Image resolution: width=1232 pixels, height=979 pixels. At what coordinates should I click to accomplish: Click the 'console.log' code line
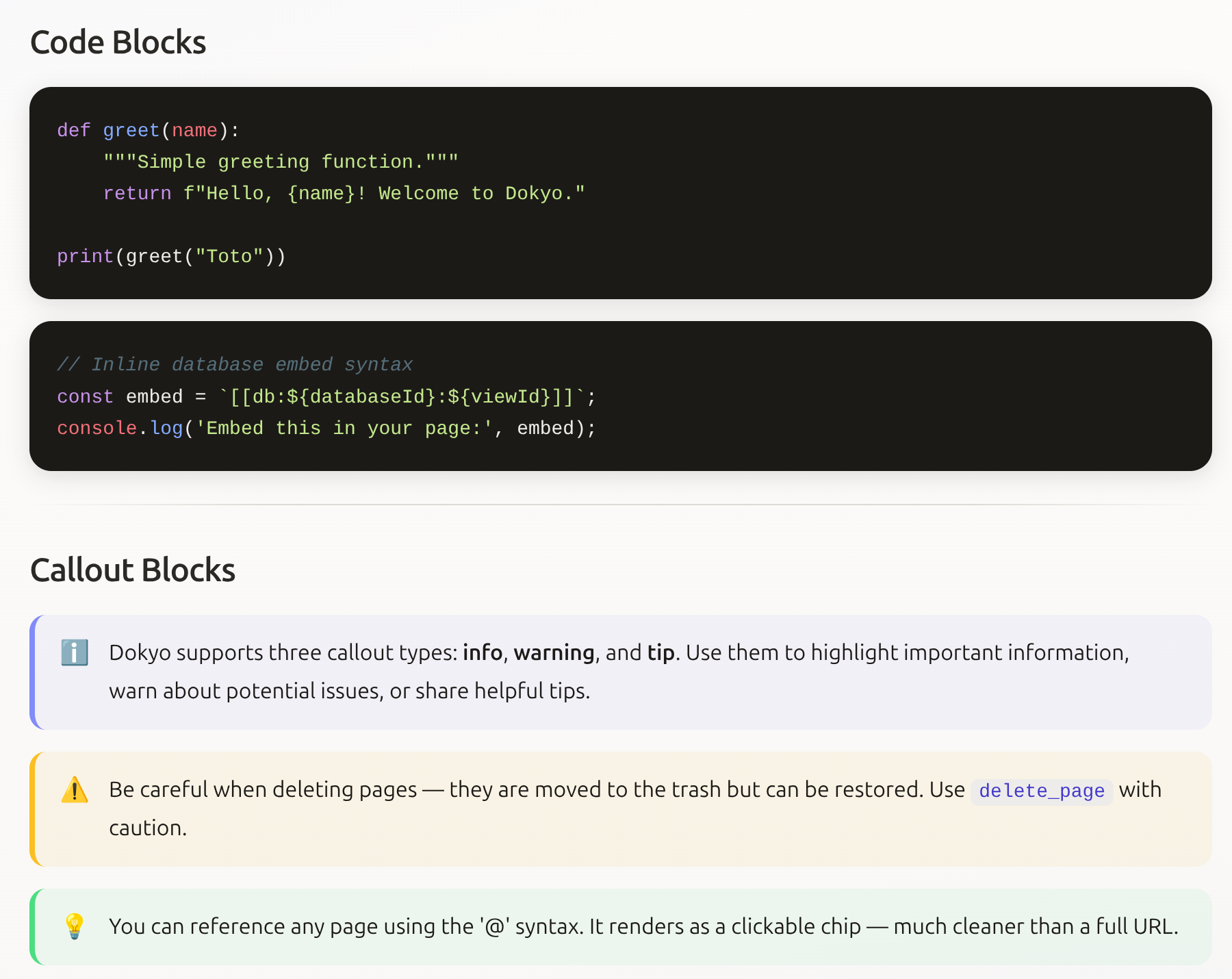click(326, 428)
